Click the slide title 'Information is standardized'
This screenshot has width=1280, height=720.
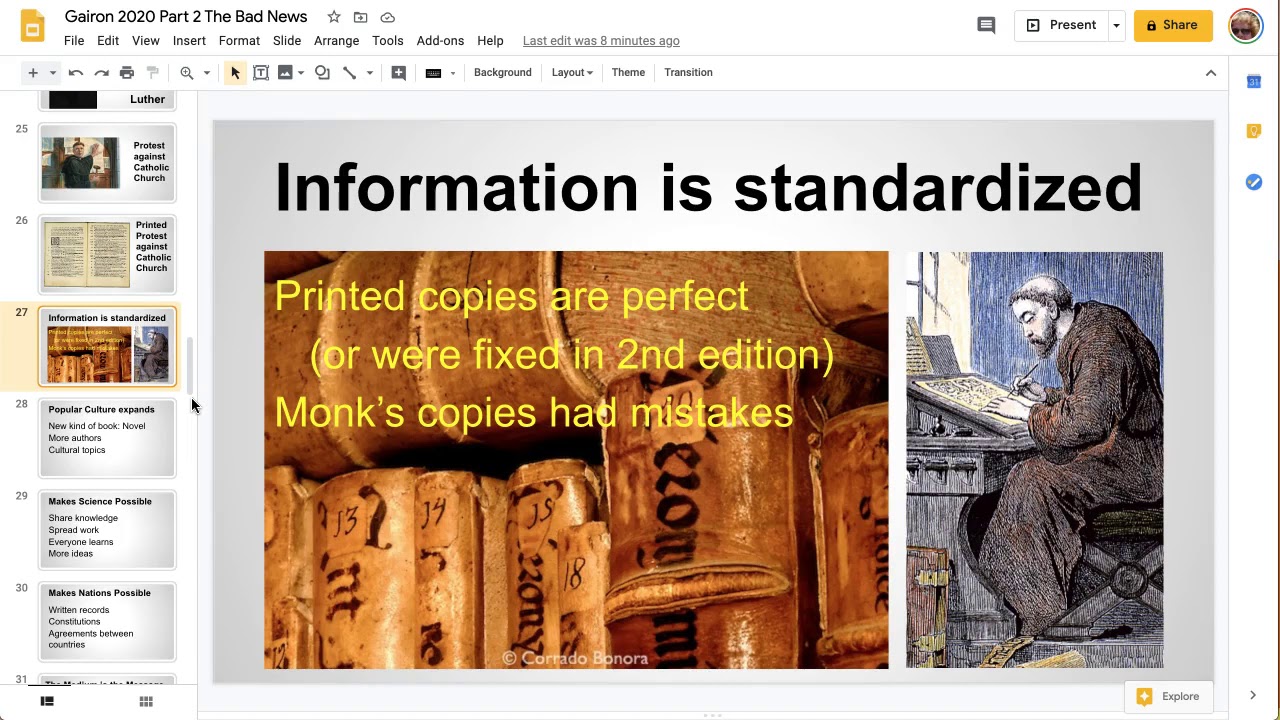(708, 187)
